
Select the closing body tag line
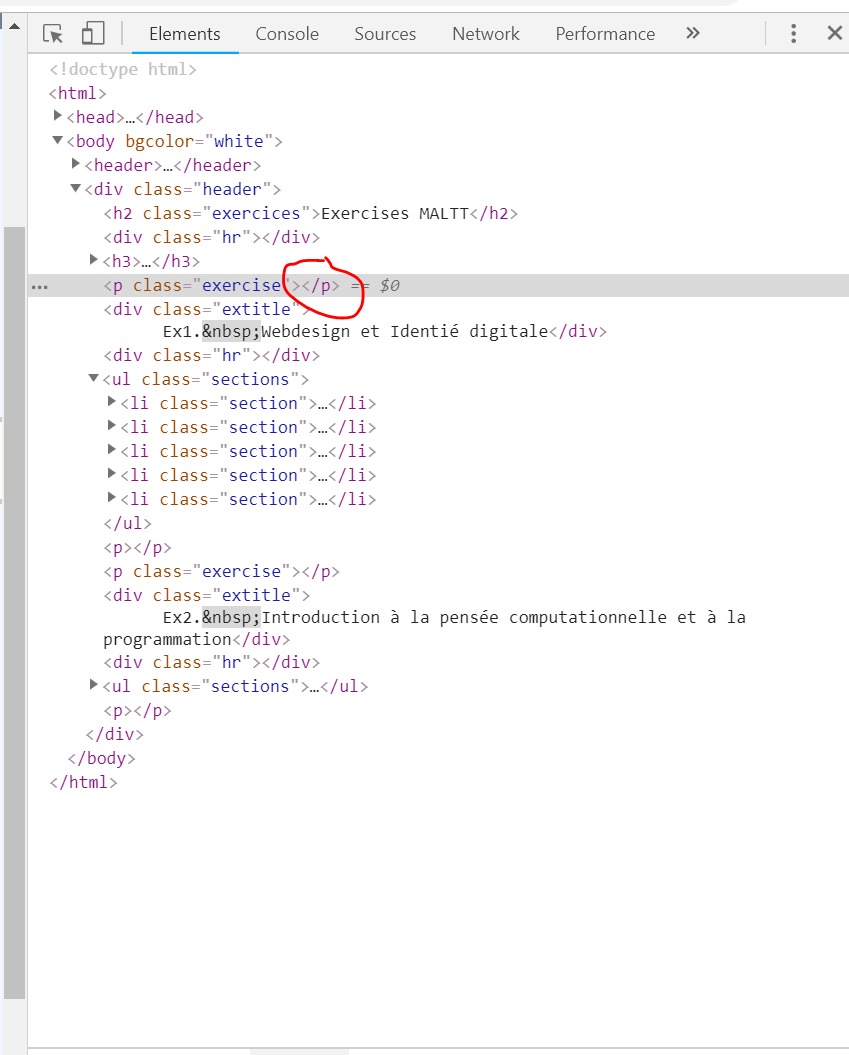pos(102,758)
